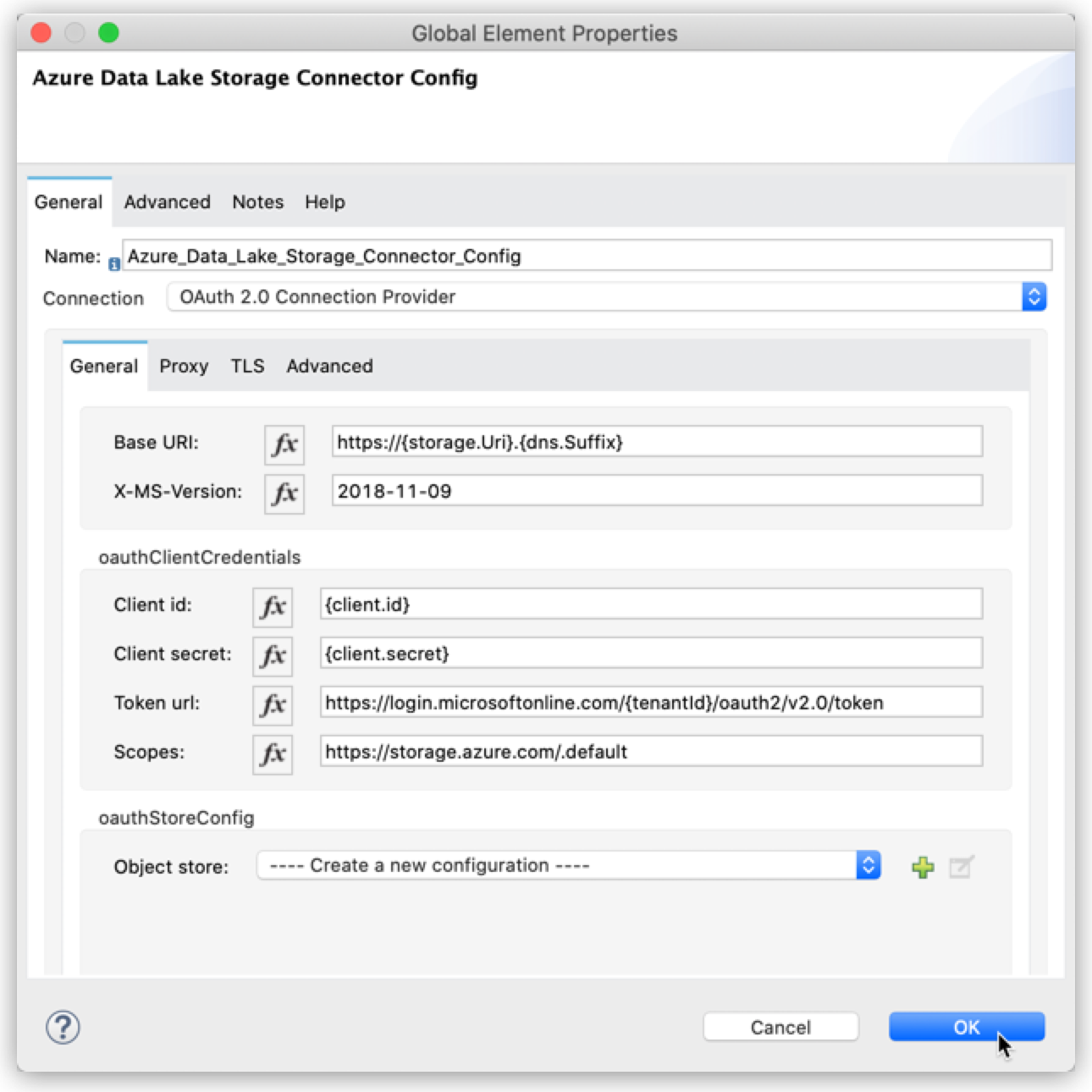The height and width of the screenshot is (1092, 1092).
Task: Select the TLS connection tab
Action: point(246,366)
